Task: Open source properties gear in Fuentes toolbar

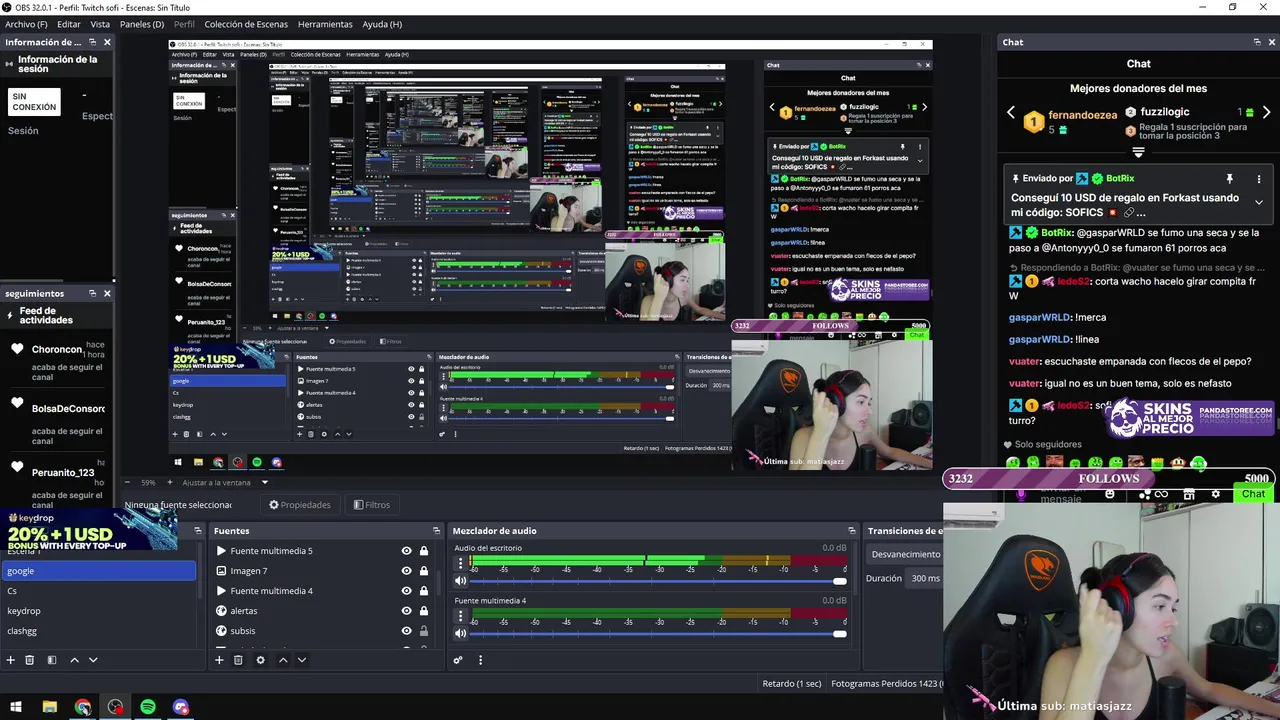Action: tap(261, 660)
